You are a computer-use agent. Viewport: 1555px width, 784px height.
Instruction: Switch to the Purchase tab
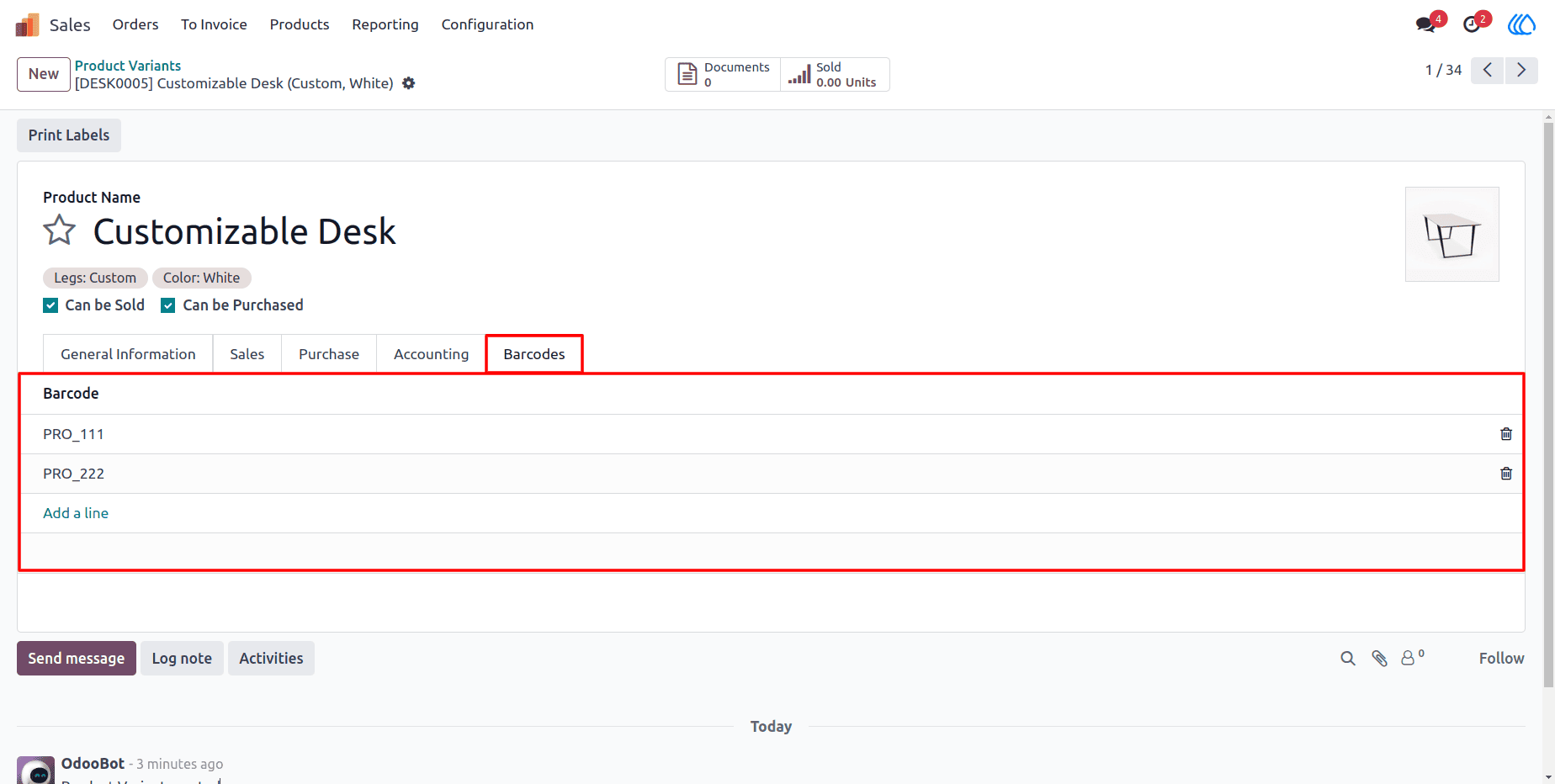[329, 354]
